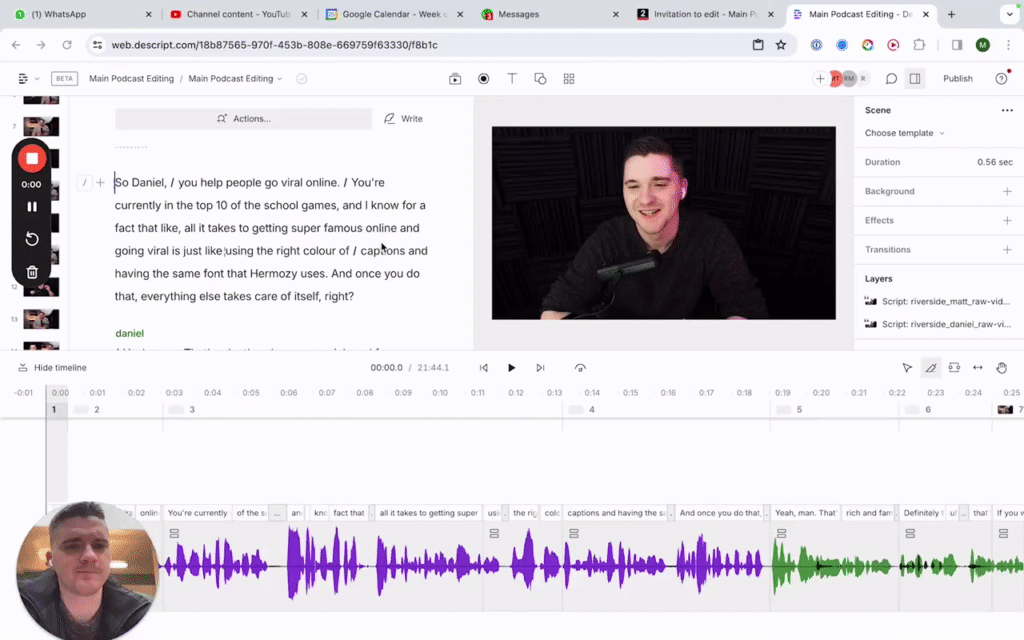This screenshot has width=1024, height=640.
Task: Open the templates grid icon
Action: point(569,78)
